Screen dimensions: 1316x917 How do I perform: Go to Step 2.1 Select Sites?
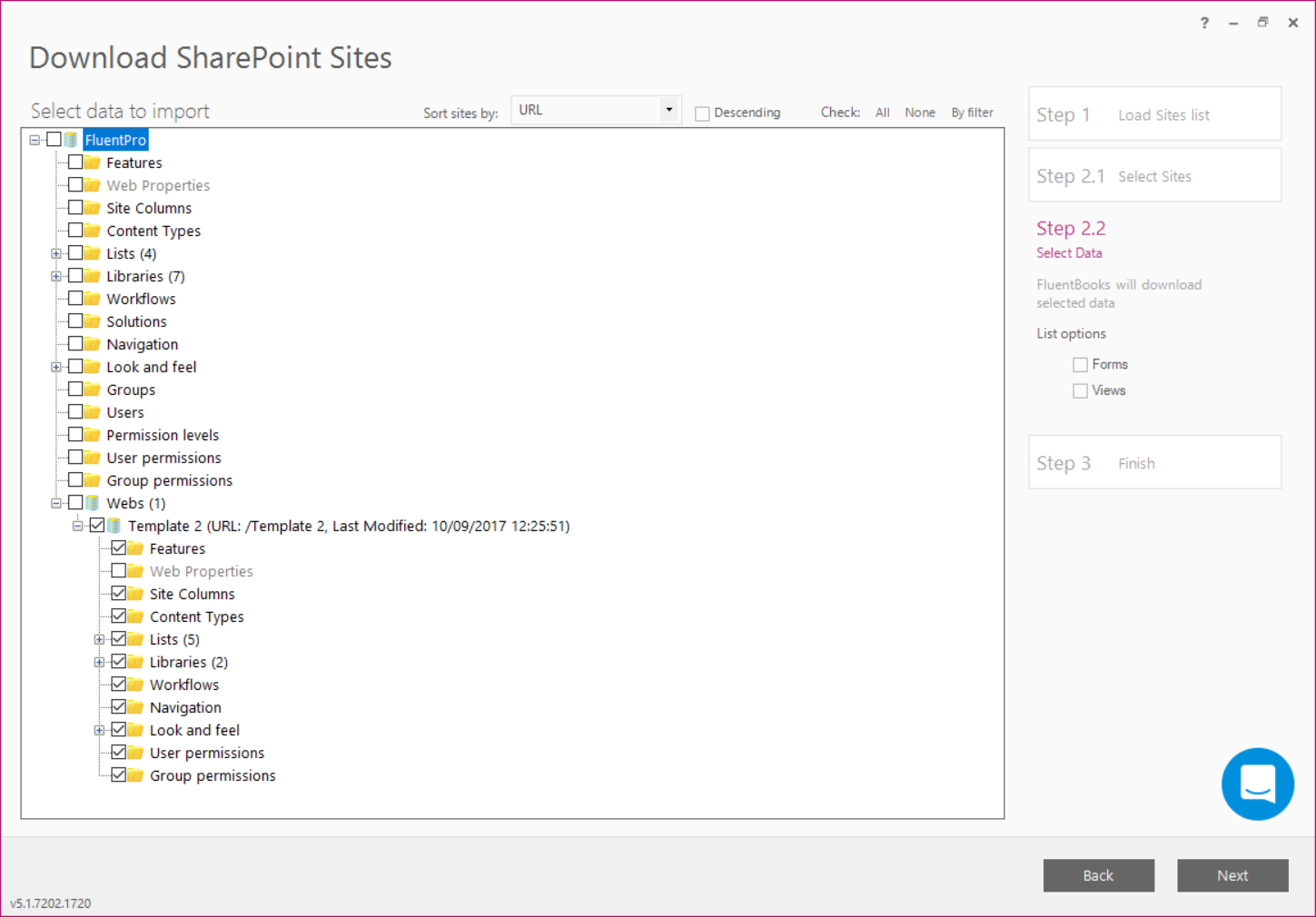[1154, 175]
